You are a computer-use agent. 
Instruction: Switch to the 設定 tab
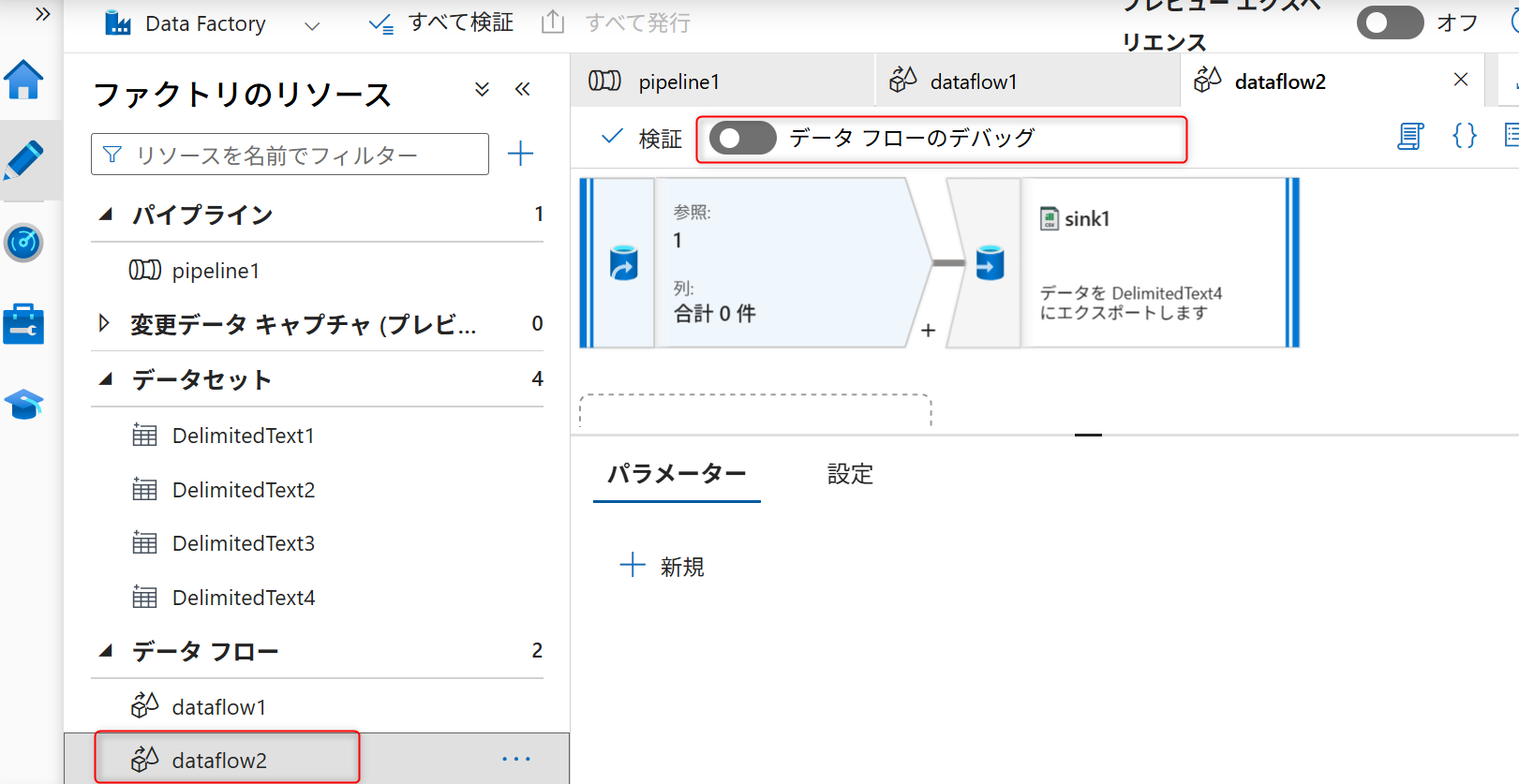850,474
